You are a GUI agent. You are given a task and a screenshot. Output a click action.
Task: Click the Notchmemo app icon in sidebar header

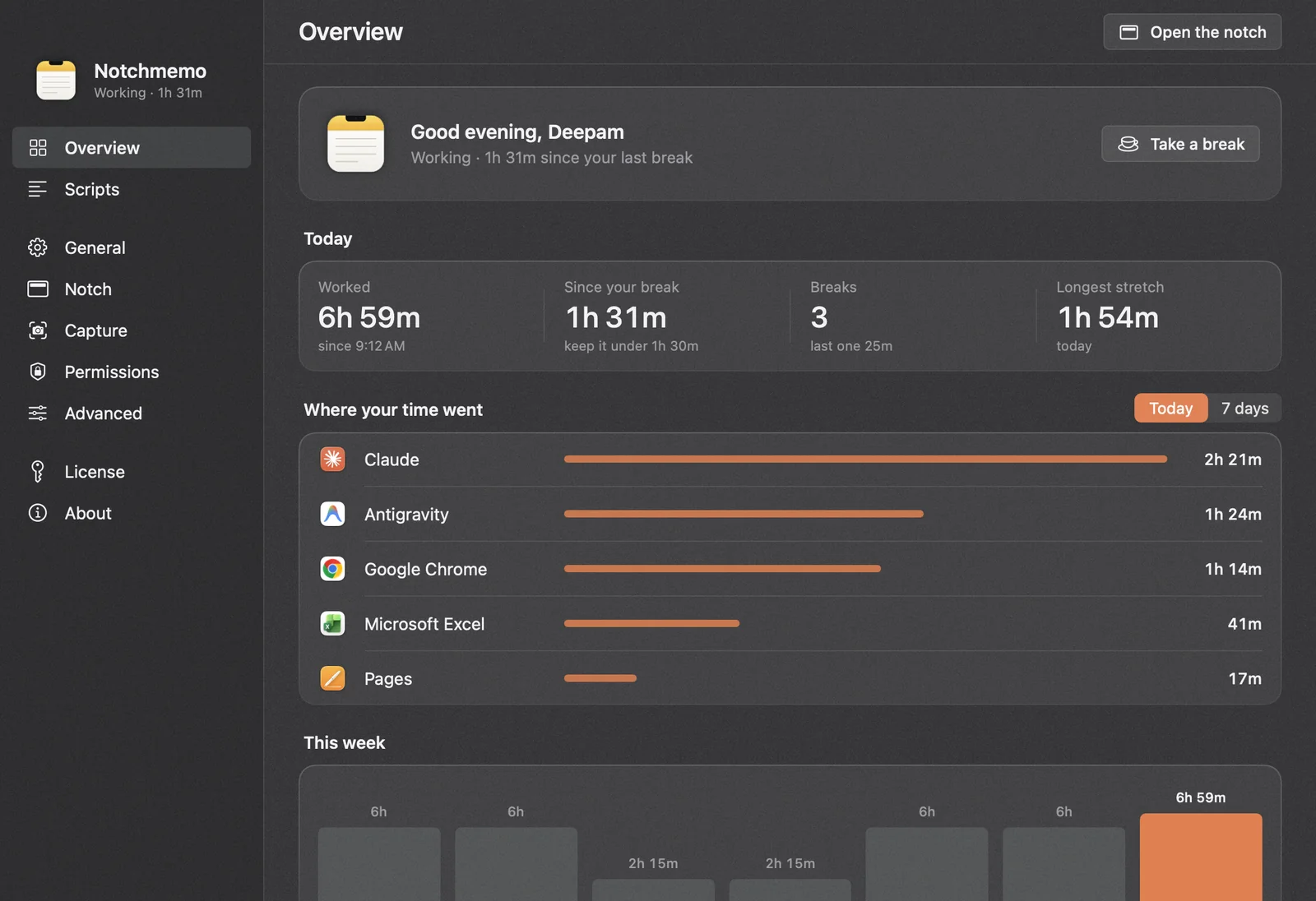tap(56, 81)
